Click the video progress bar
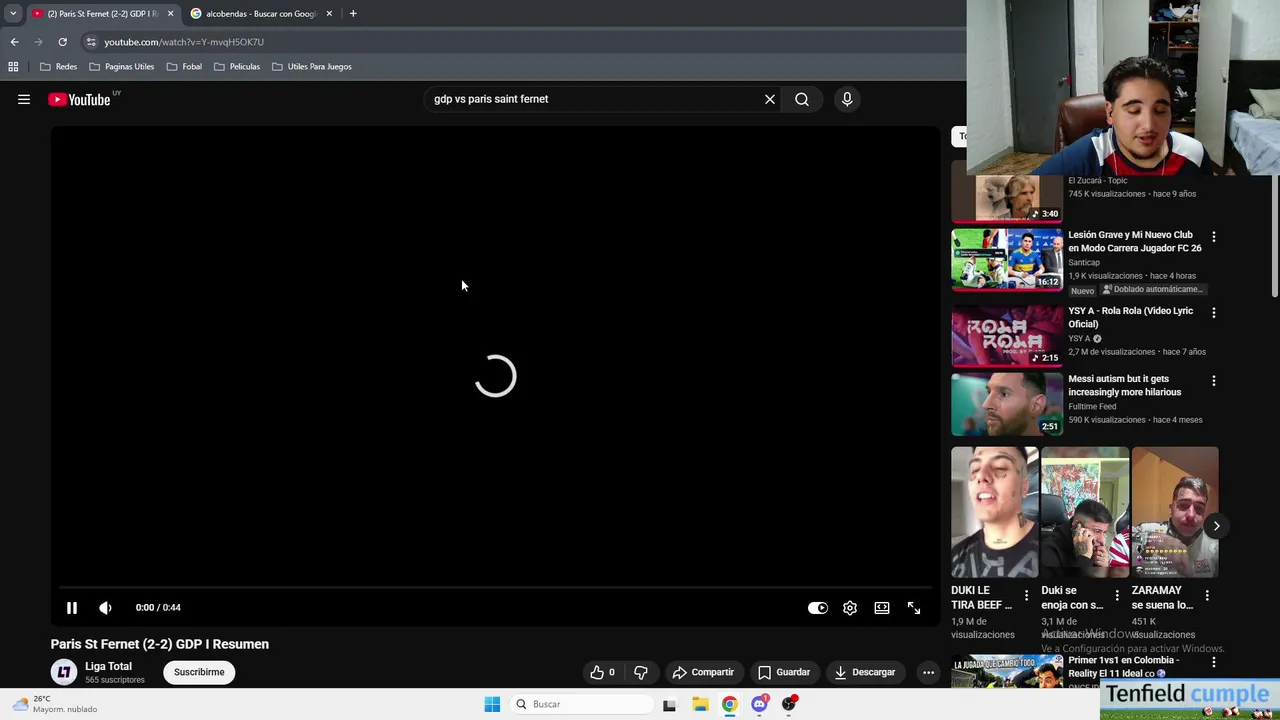This screenshot has height=720, width=1280. tap(495, 588)
